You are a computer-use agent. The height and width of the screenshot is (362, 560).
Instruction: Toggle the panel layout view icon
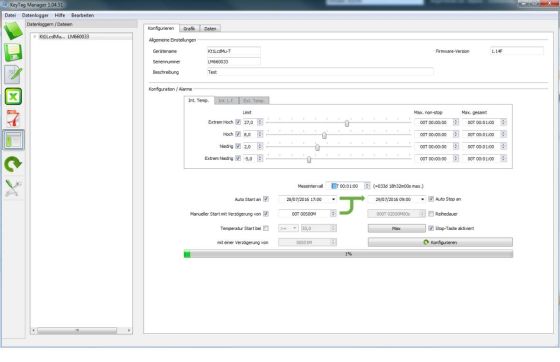(13, 140)
